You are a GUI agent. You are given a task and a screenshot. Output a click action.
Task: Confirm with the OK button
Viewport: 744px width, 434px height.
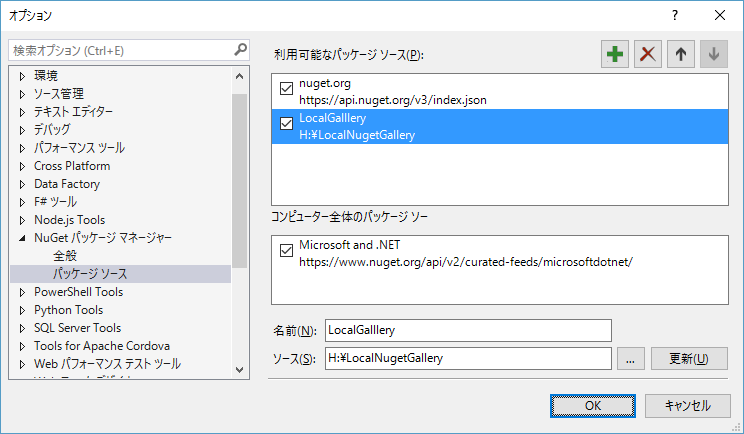point(593,406)
